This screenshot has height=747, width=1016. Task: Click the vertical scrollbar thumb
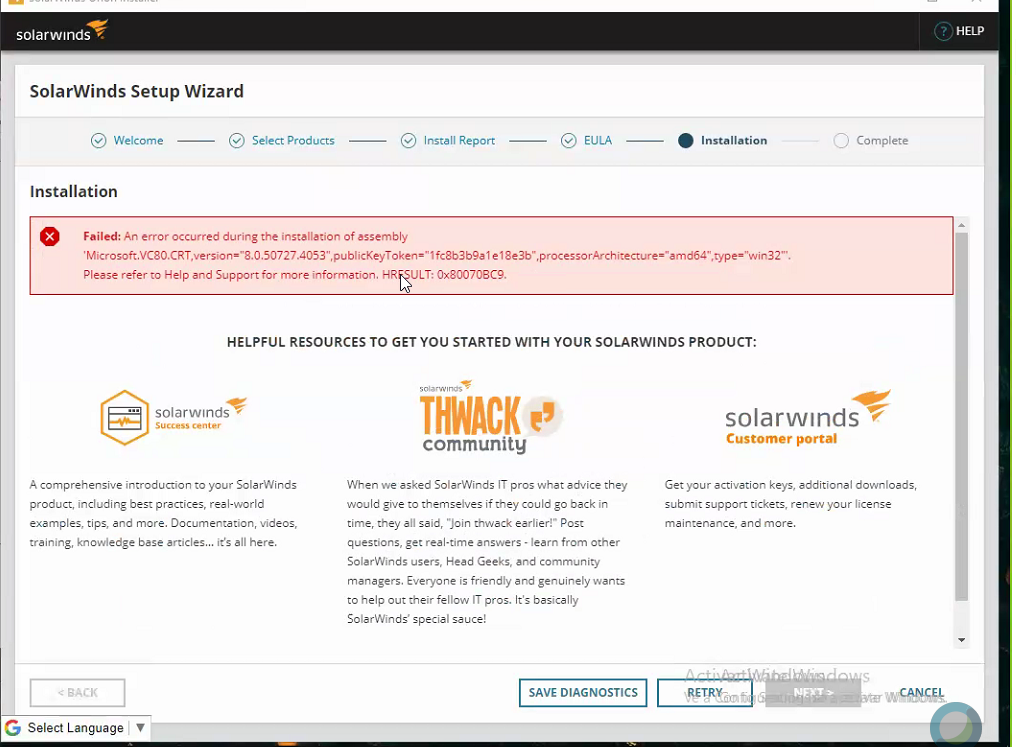(962, 417)
